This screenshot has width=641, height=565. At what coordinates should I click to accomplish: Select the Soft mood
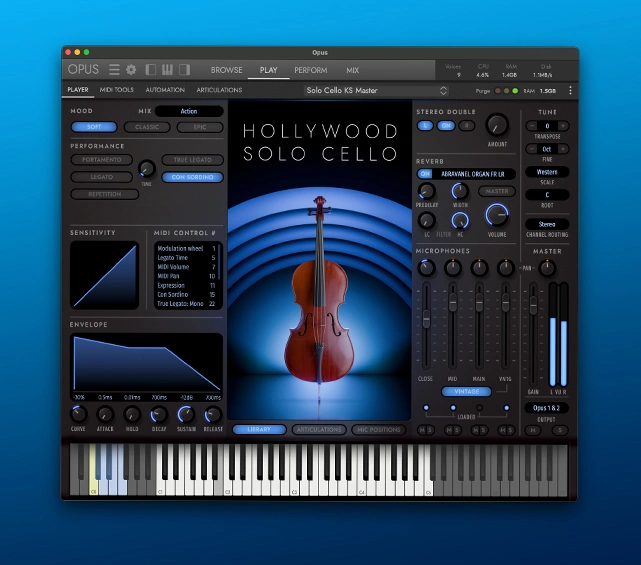point(94,127)
